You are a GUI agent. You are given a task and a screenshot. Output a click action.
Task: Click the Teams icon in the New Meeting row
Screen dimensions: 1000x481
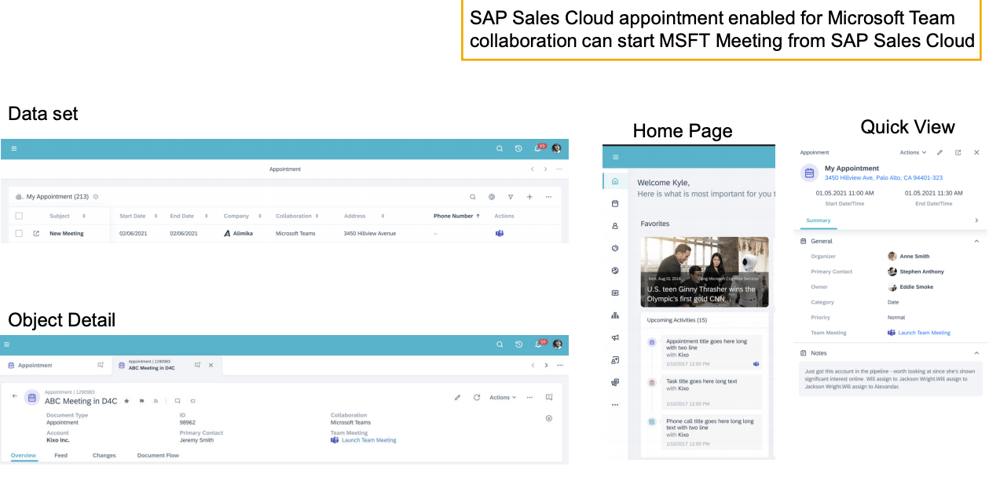coord(499,233)
